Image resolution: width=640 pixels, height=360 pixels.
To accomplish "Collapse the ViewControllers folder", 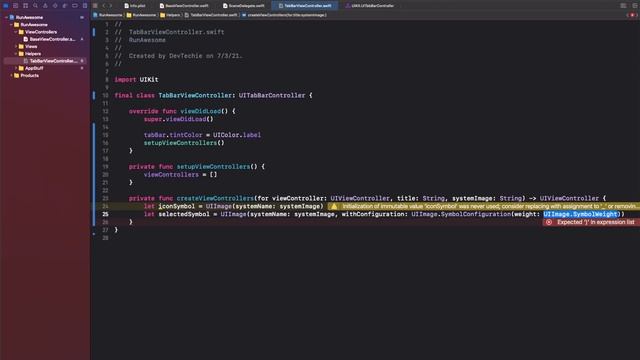I will pyautogui.click(x=16, y=32).
